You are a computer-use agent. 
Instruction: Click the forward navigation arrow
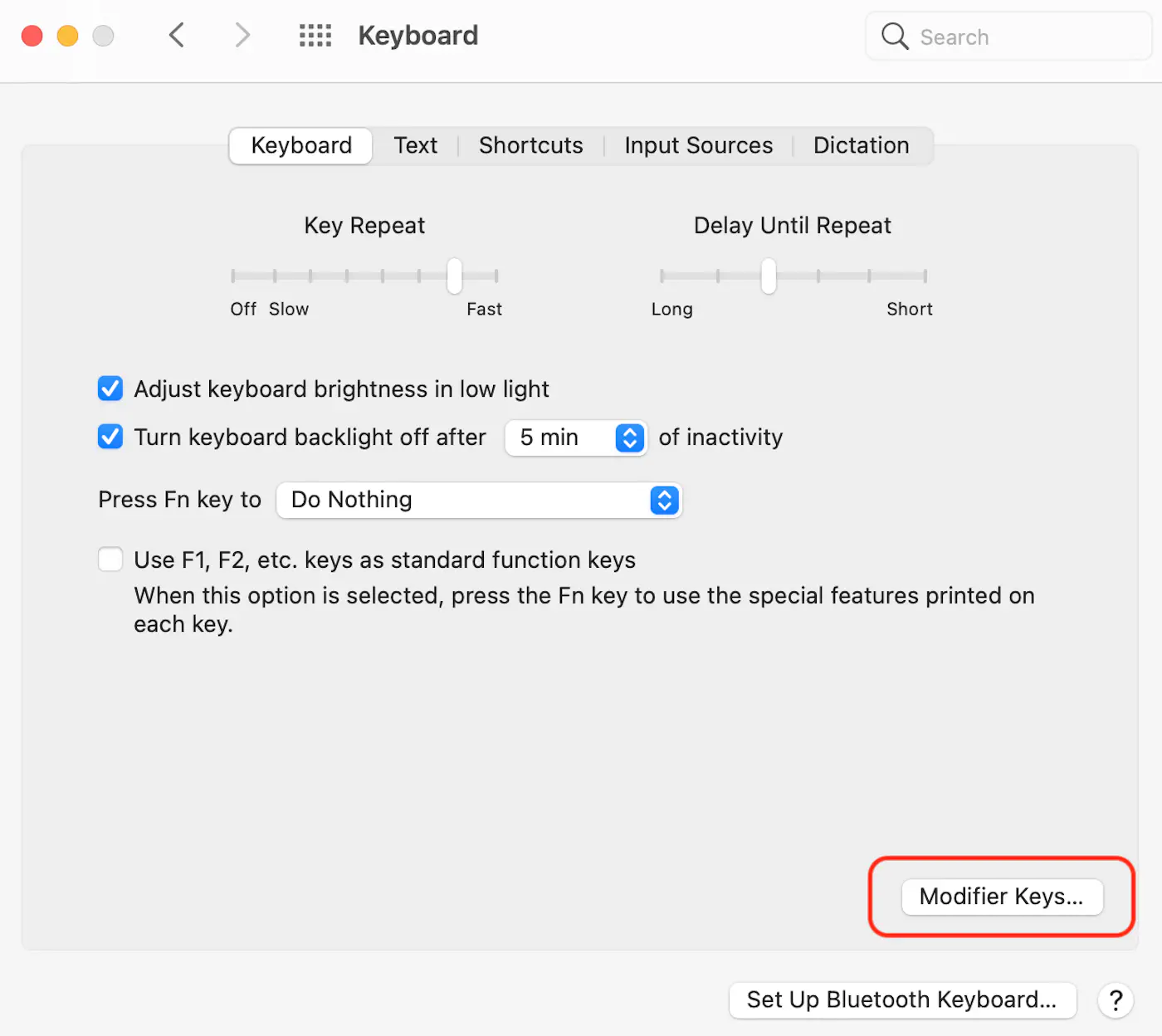tap(242, 35)
